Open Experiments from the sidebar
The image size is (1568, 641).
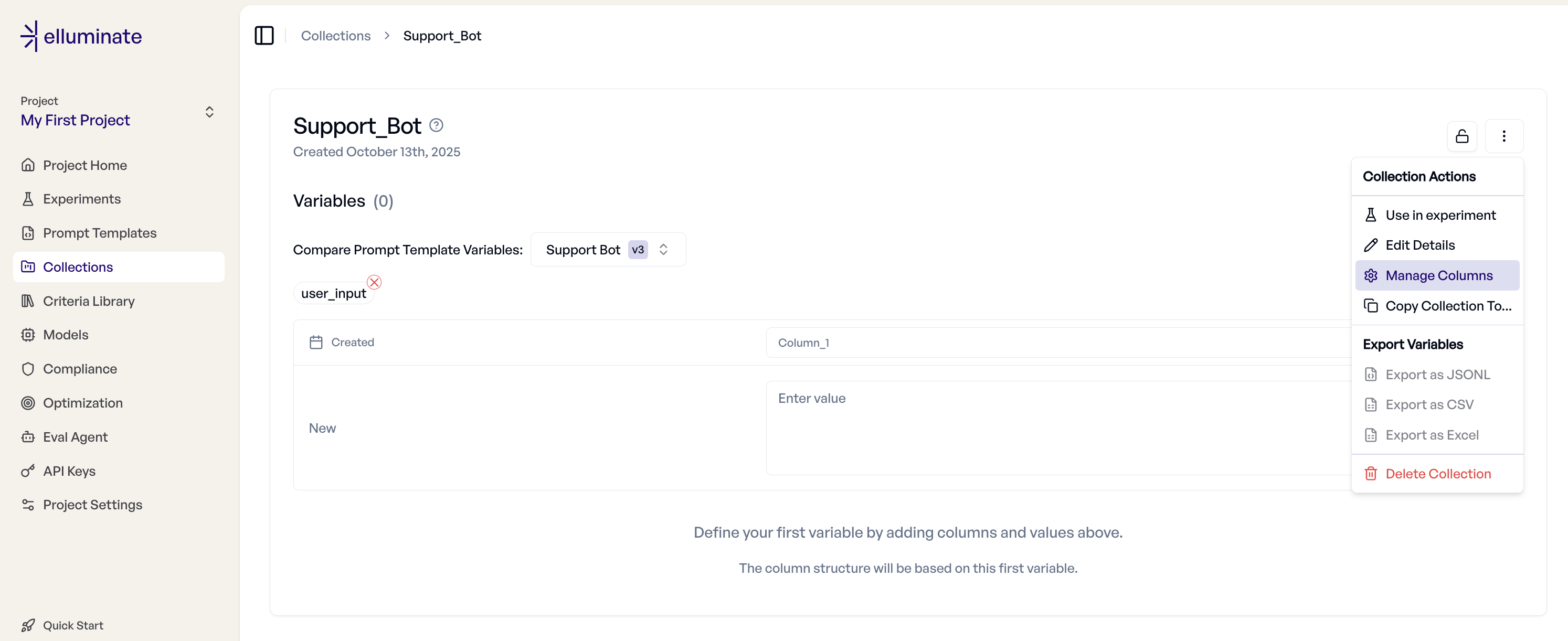[x=81, y=199]
